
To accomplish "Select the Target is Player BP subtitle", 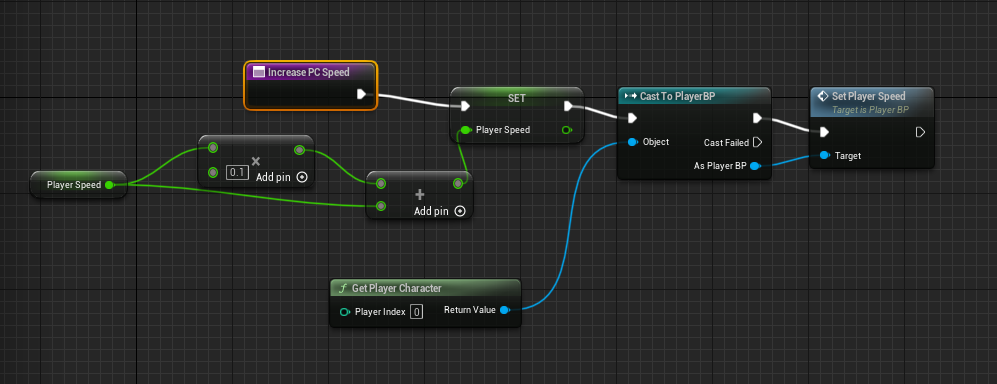I will [x=870, y=110].
